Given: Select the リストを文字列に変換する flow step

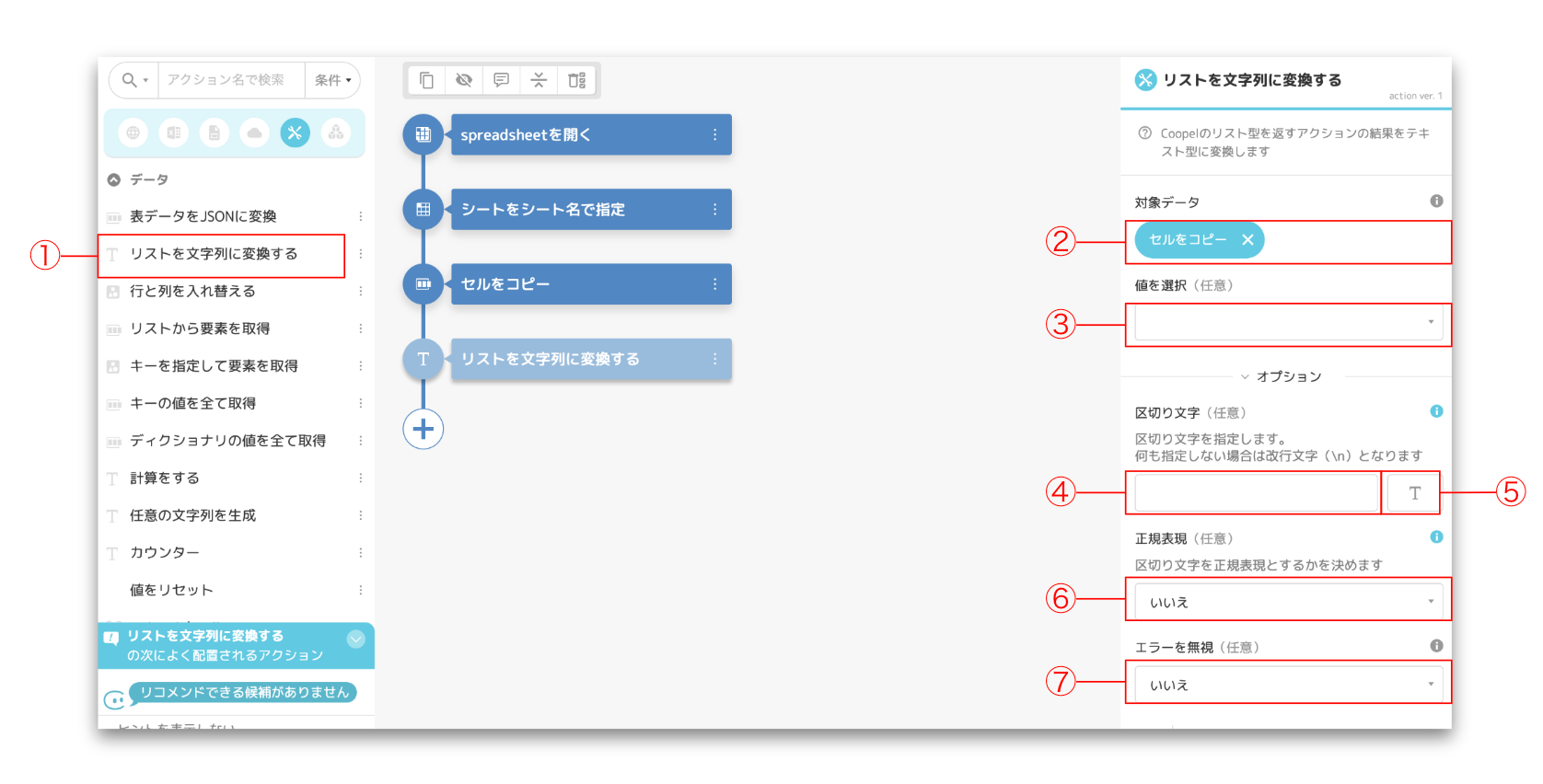Looking at the screenshot, I should click(x=591, y=359).
